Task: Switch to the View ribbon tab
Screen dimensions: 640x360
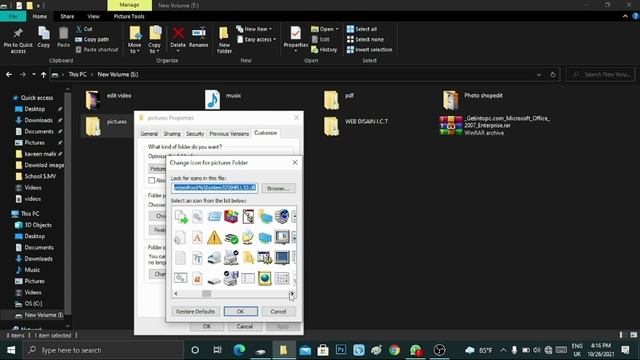Action: (93, 16)
